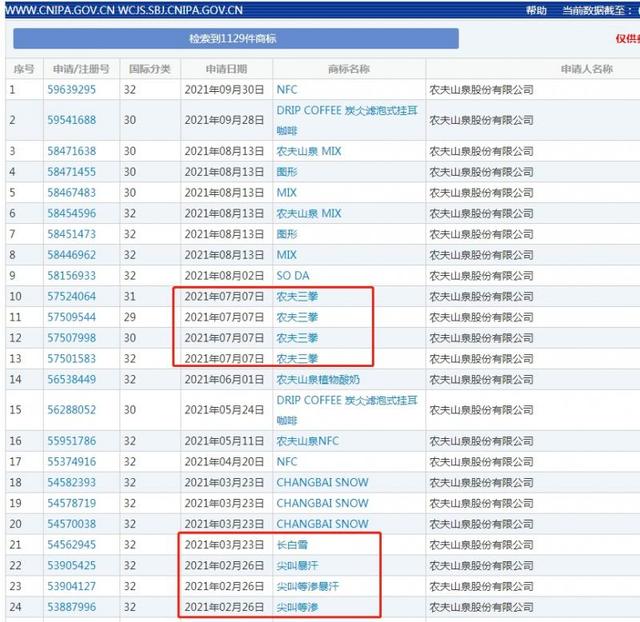Open application number 59639295
The width and height of the screenshot is (640, 622).
point(72,90)
